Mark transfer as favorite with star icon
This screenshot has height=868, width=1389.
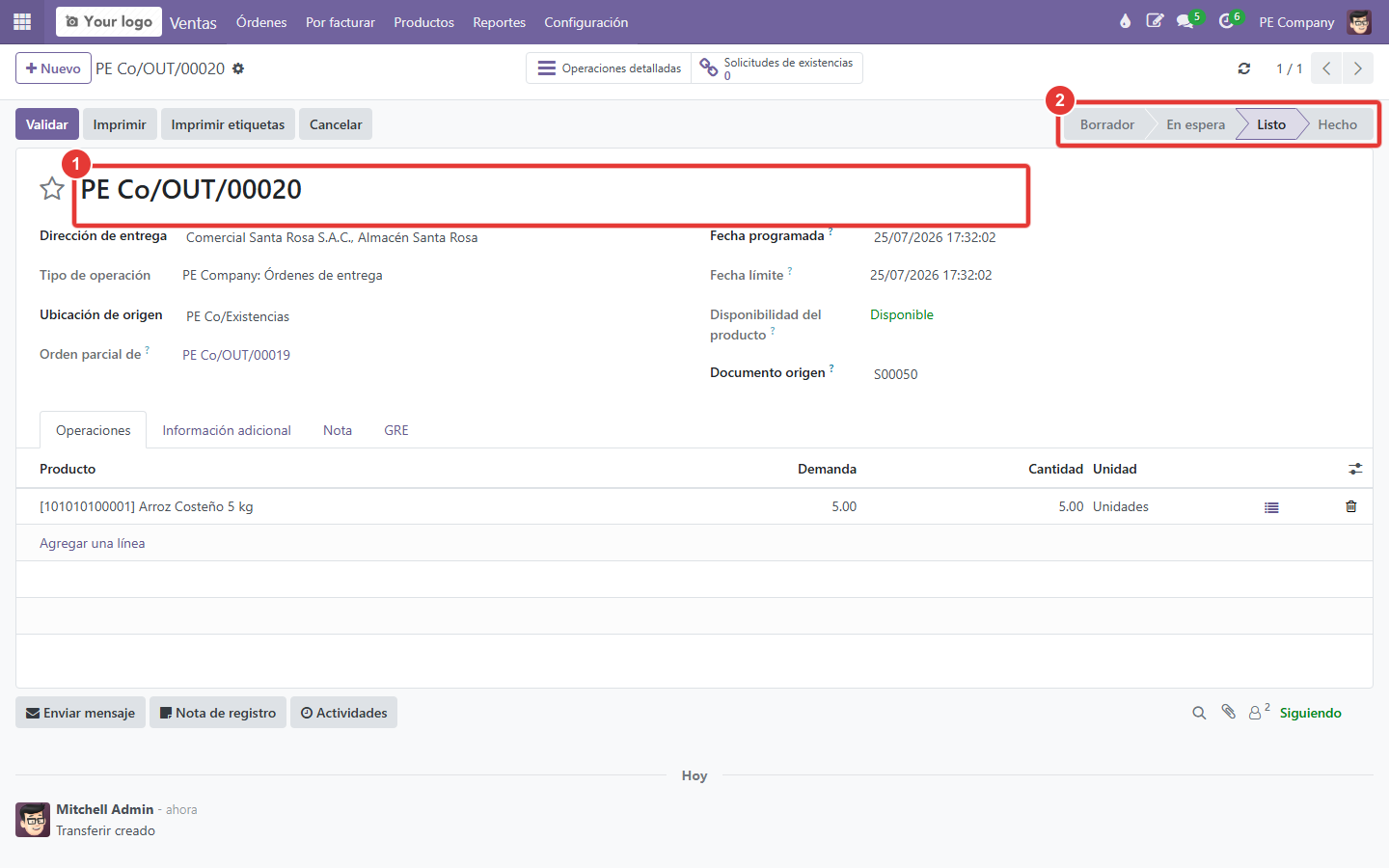pyautogui.click(x=52, y=188)
